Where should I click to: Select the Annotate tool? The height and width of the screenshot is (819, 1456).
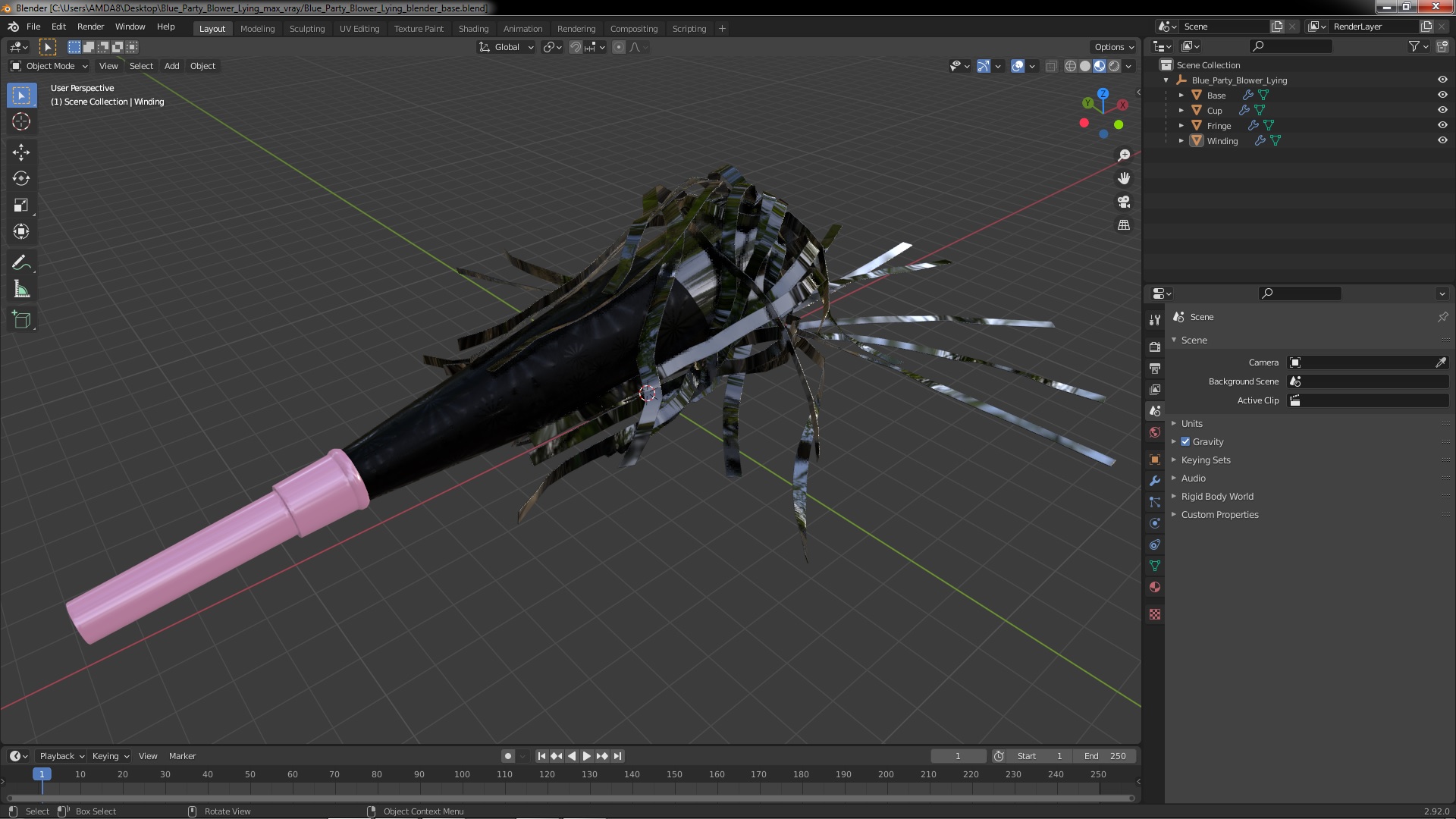click(x=21, y=263)
